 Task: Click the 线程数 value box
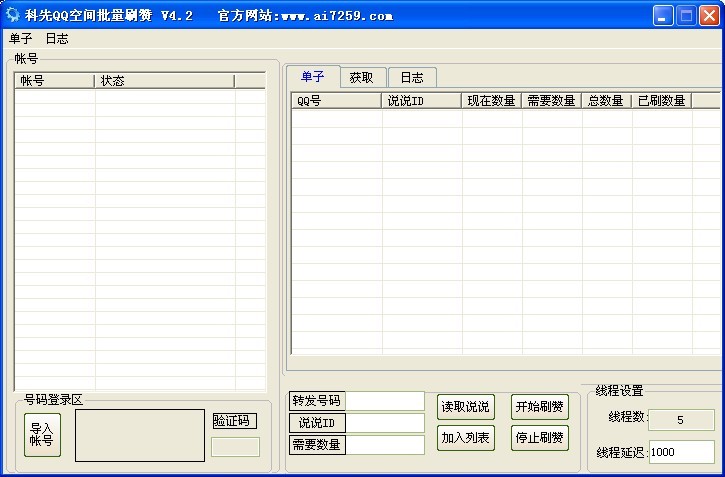click(681, 420)
